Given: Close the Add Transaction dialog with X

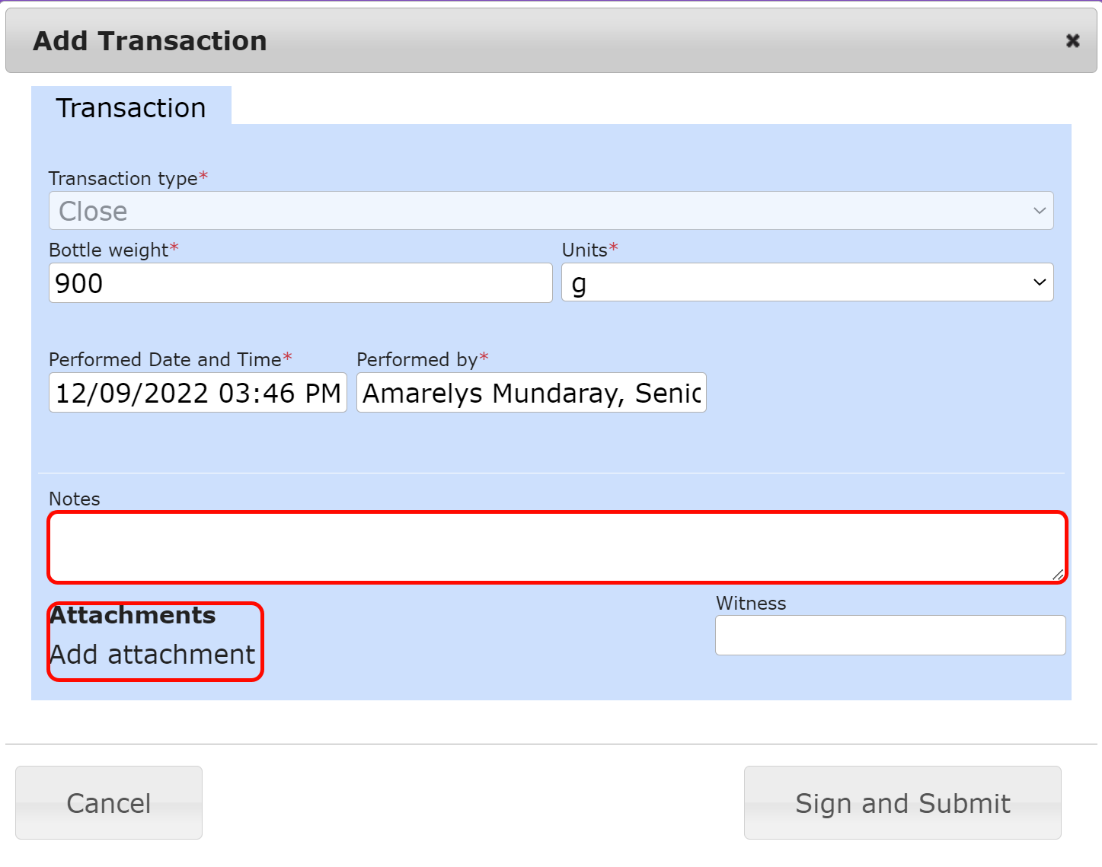Looking at the screenshot, I should (1072, 41).
